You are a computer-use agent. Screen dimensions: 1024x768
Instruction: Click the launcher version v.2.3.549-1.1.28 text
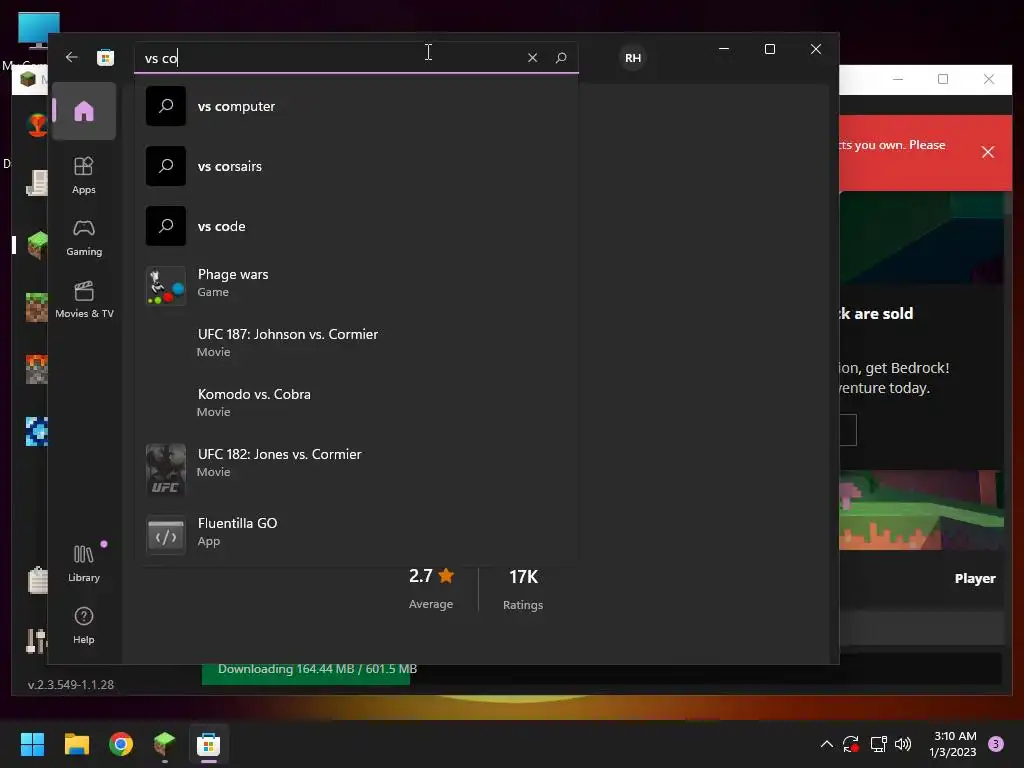coord(71,684)
